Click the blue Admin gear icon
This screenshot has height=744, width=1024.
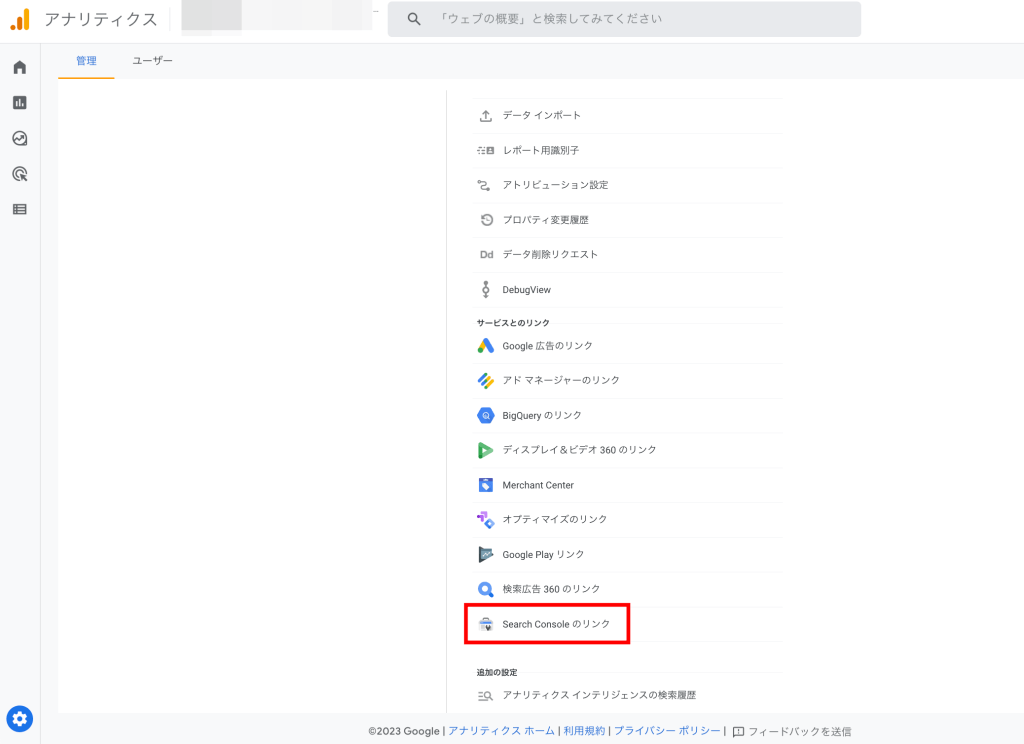20,719
